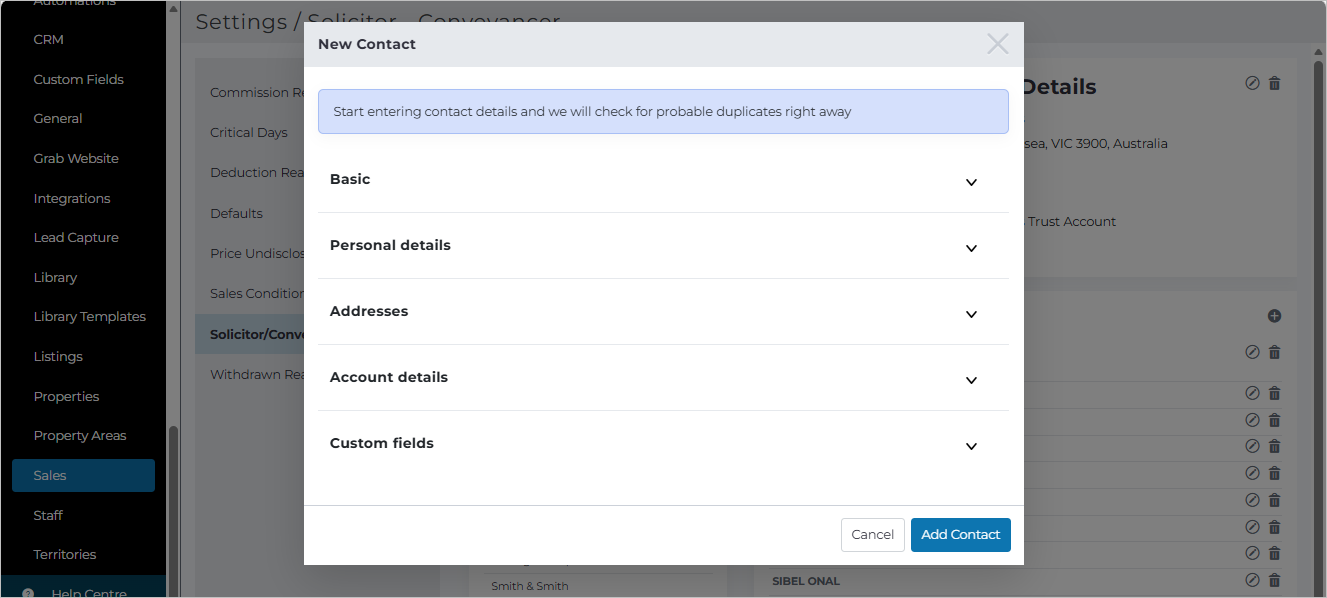Open the Help Centre link

(x=88, y=593)
